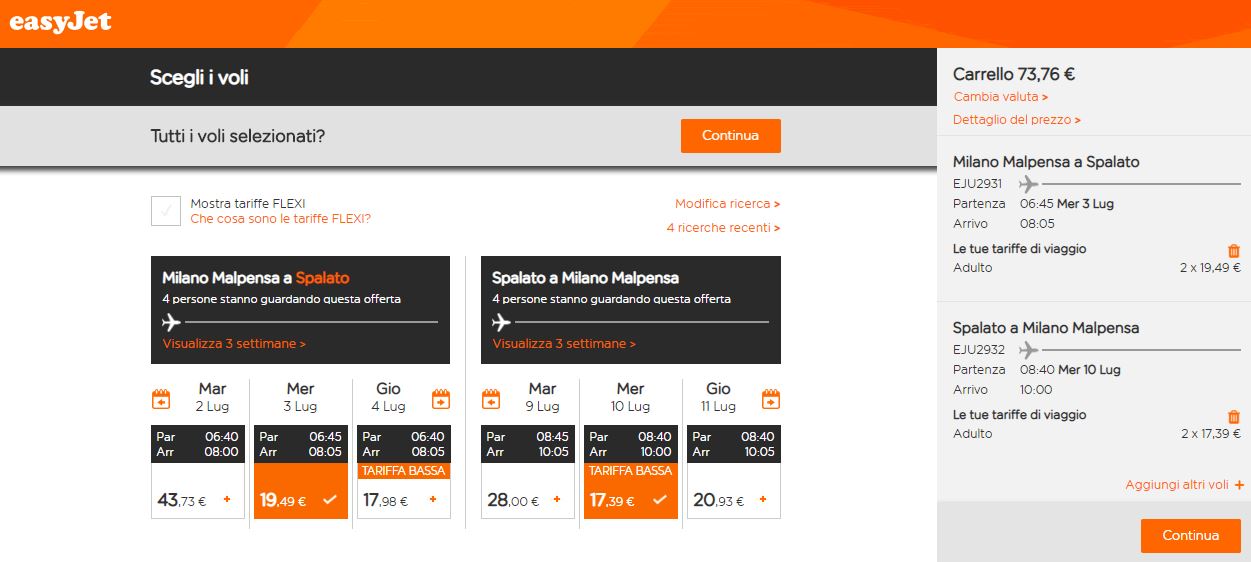The height and width of the screenshot is (562, 1251).
Task: Select the 06:40 flight on Mar 2 Lug
Action: click(198, 472)
